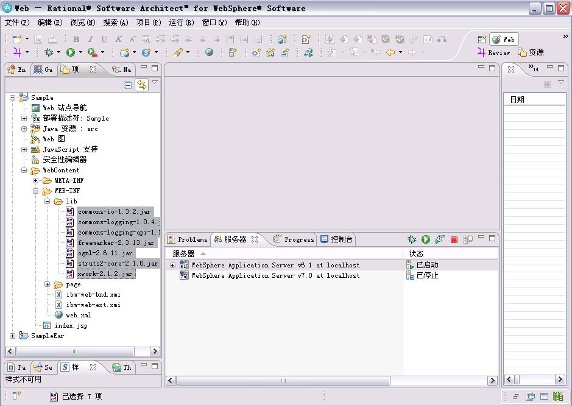Click left arrow of Servers view scrollbar
The height and width of the screenshot is (406, 572).
[x=170, y=381]
